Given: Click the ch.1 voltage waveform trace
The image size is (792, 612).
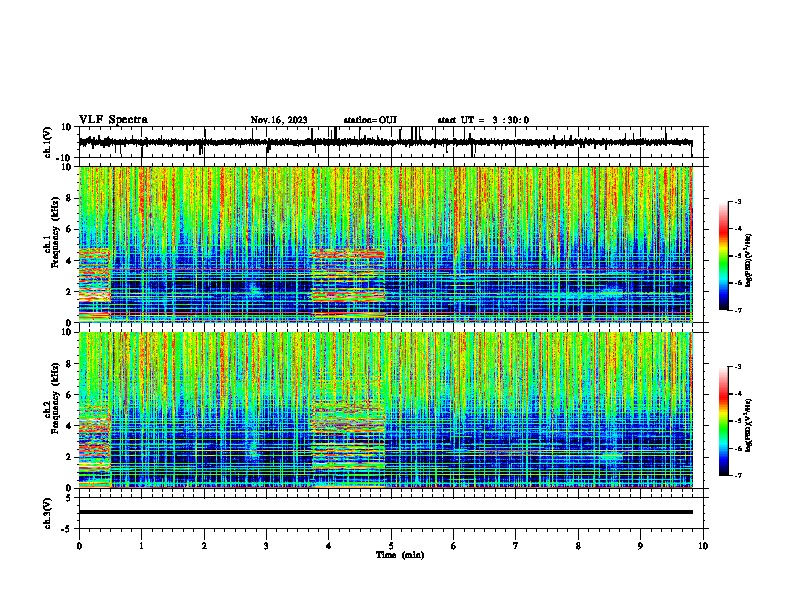Looking at the screenshot, I should 385,142.
